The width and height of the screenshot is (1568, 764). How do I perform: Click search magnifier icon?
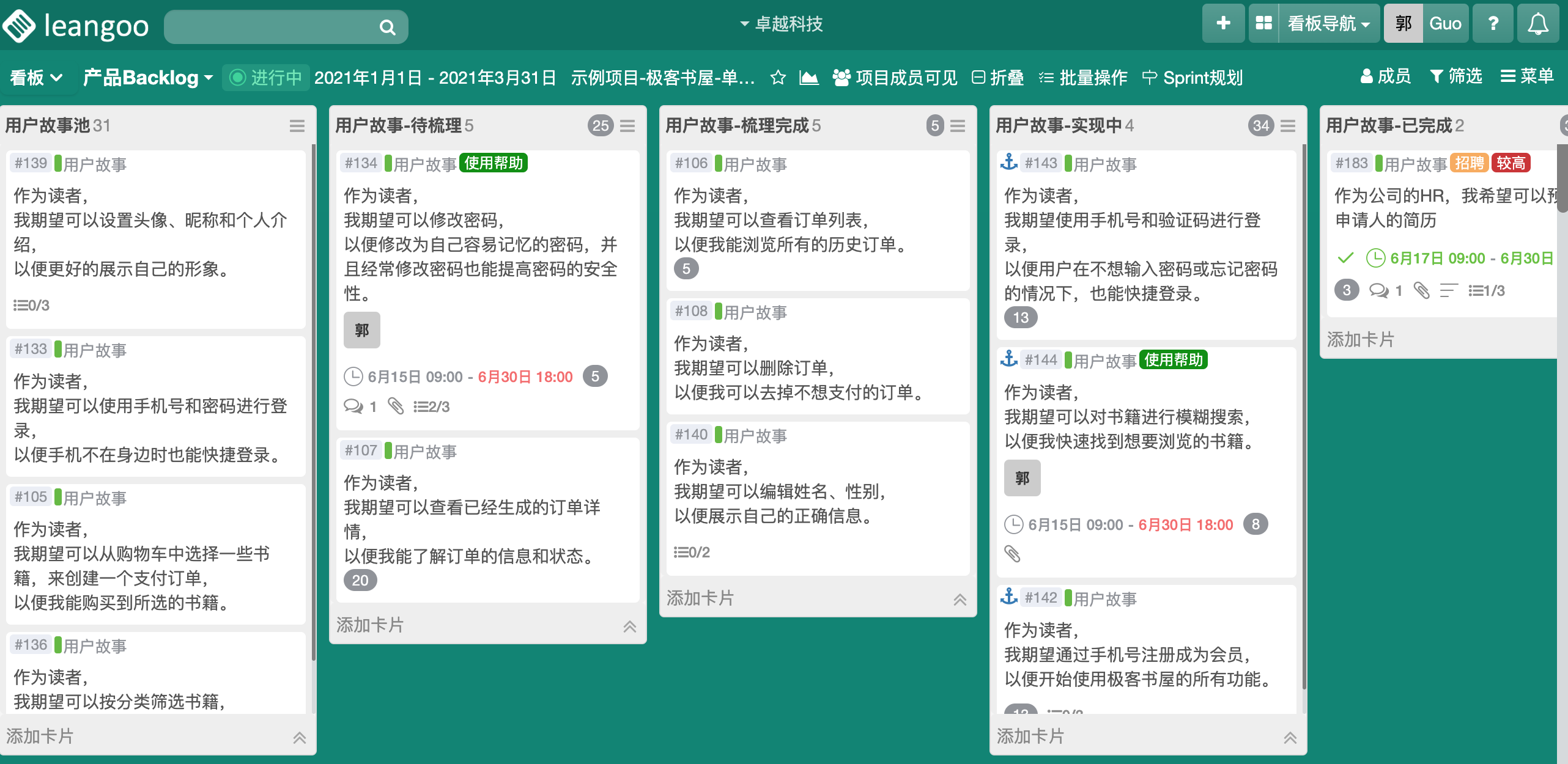(387, 27)
